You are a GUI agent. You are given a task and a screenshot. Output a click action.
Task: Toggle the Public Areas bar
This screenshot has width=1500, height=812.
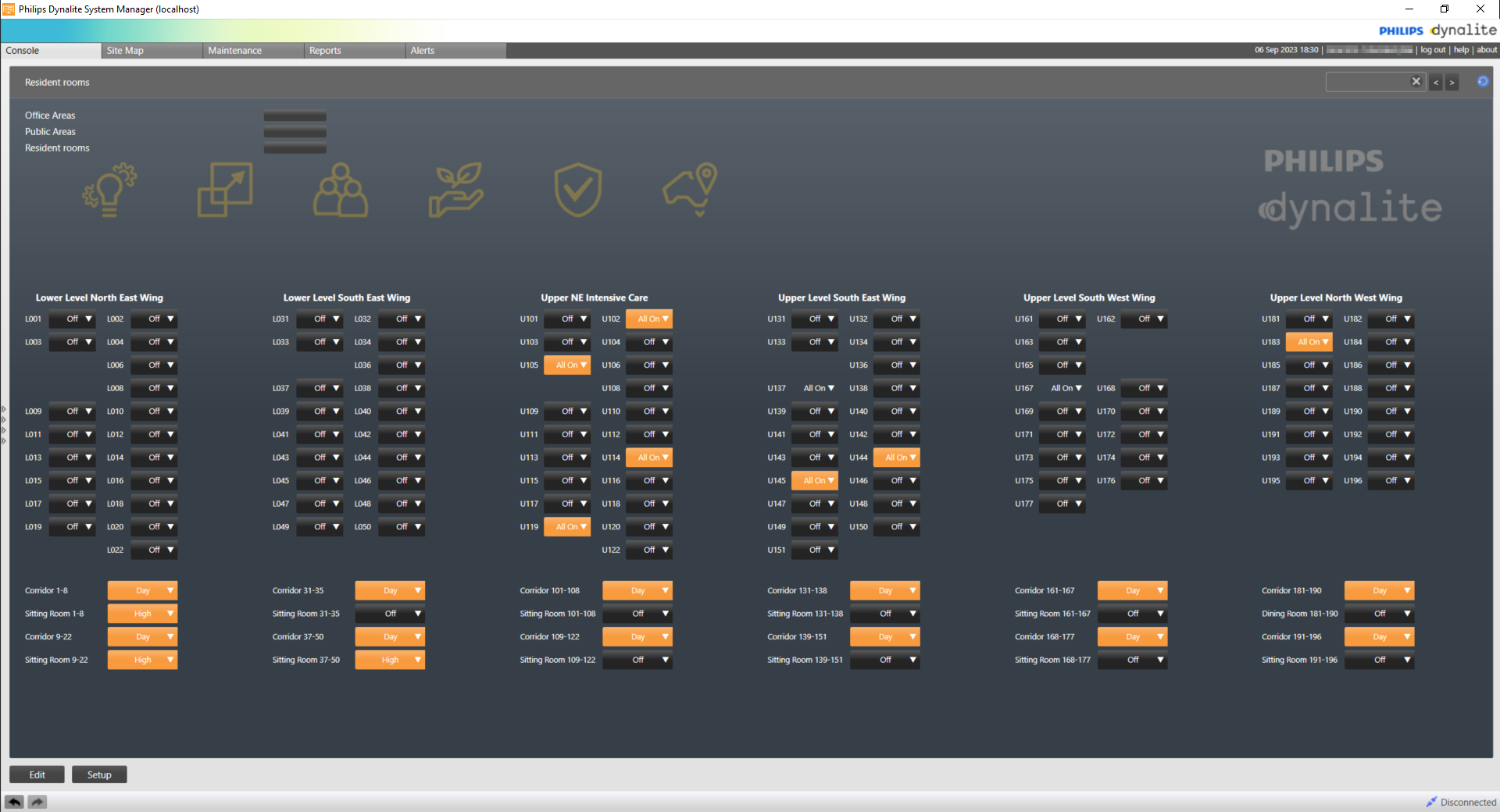(x=295, y=133)
